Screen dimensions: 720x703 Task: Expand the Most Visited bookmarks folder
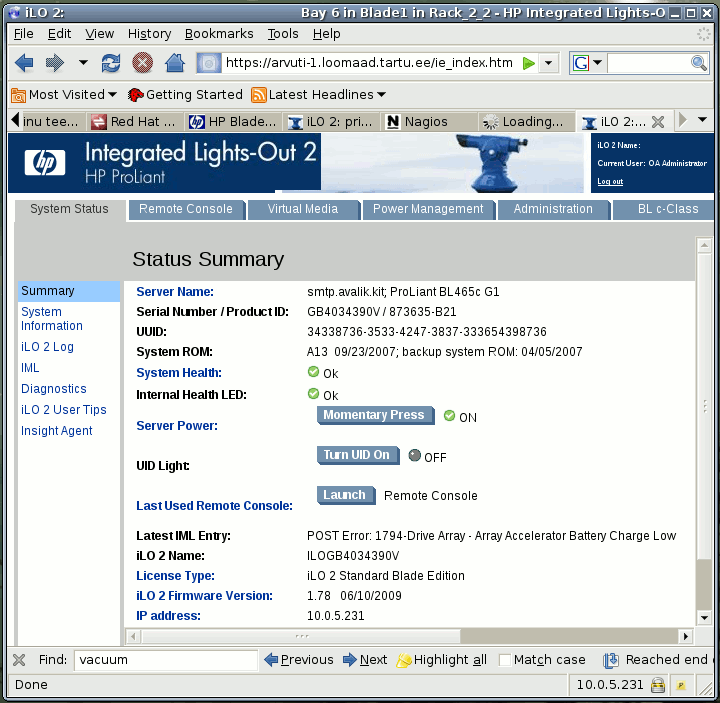click(64, 95)
